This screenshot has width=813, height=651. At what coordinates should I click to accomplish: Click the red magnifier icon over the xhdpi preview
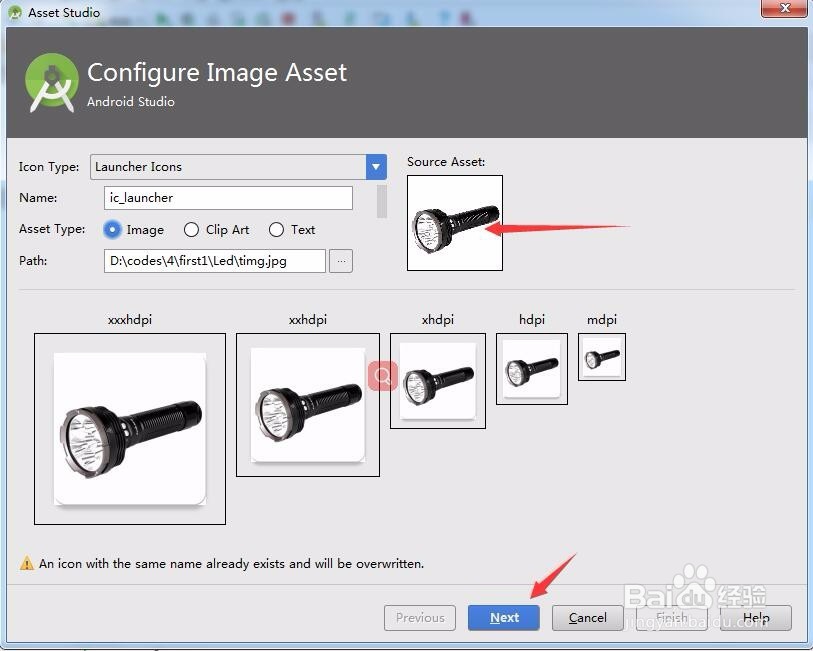(382, 376)
